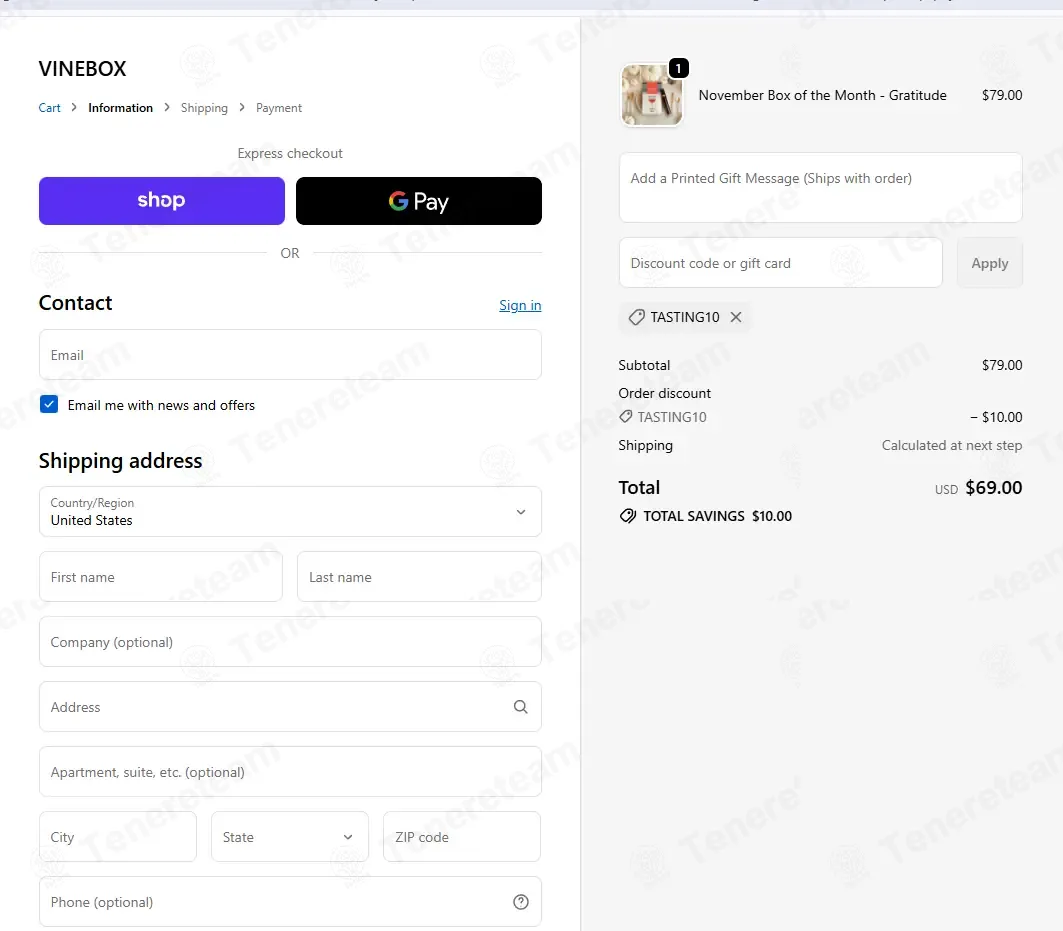This screenshot has width=1063, height=931.
Task: Go back to Cart breadcrumb
Action: coord(49,108)
